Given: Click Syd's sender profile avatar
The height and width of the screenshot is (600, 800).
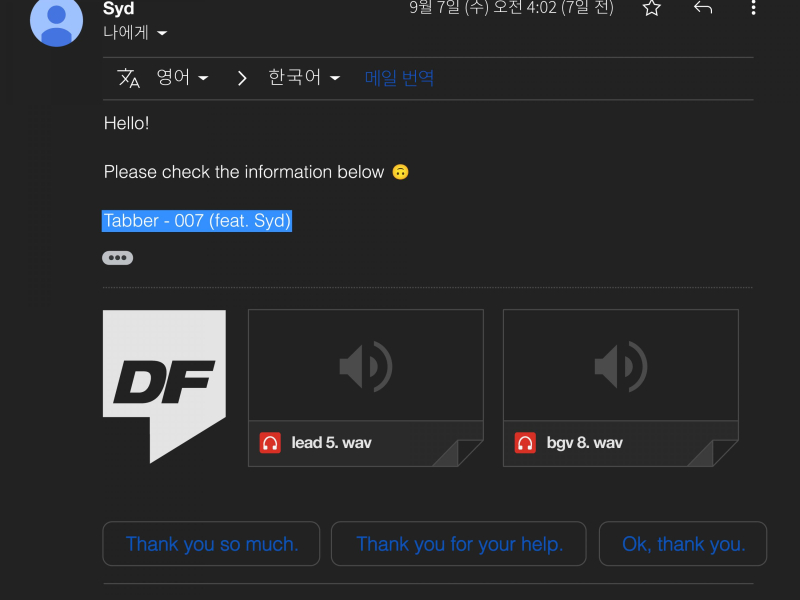Looking at the screenshot, I should [56, 20].
